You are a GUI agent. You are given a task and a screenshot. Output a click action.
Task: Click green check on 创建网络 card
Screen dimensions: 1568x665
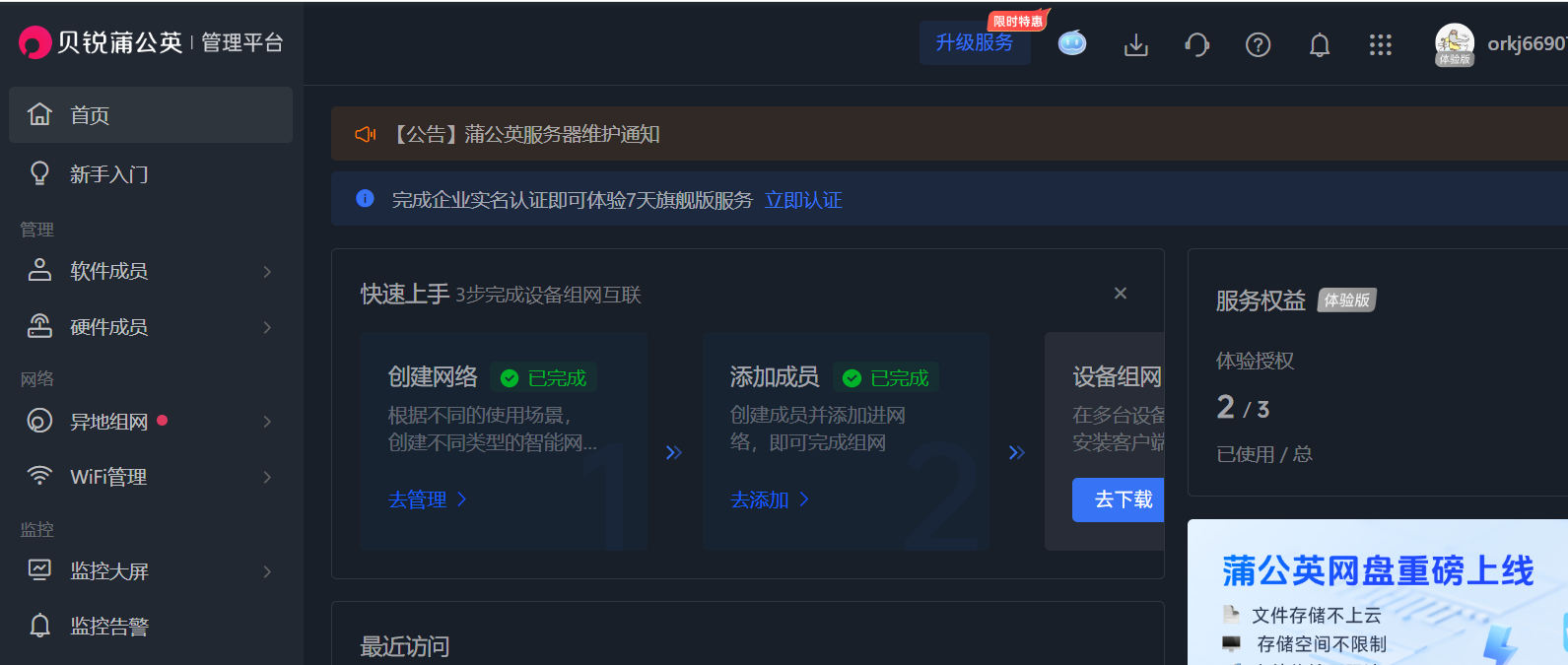click(x=510, y=378)
